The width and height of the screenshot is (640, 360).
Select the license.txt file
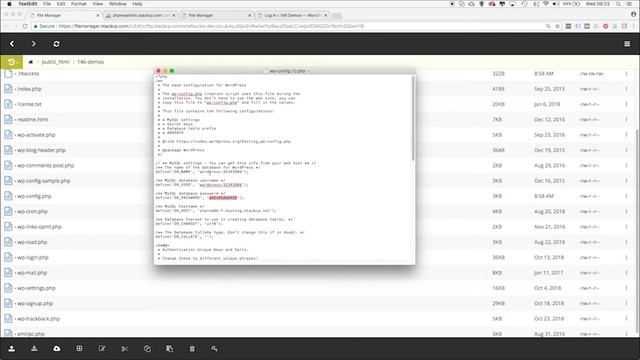click(x=29, y=104)
